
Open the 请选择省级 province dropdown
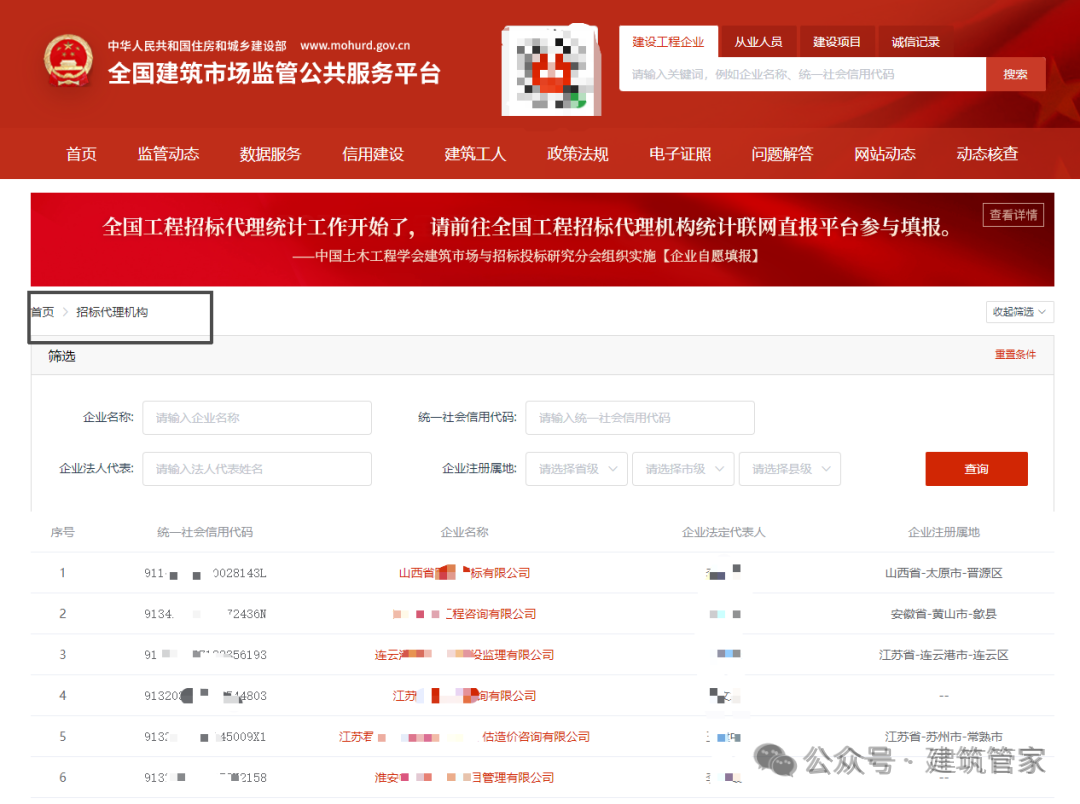coord(576,468)
